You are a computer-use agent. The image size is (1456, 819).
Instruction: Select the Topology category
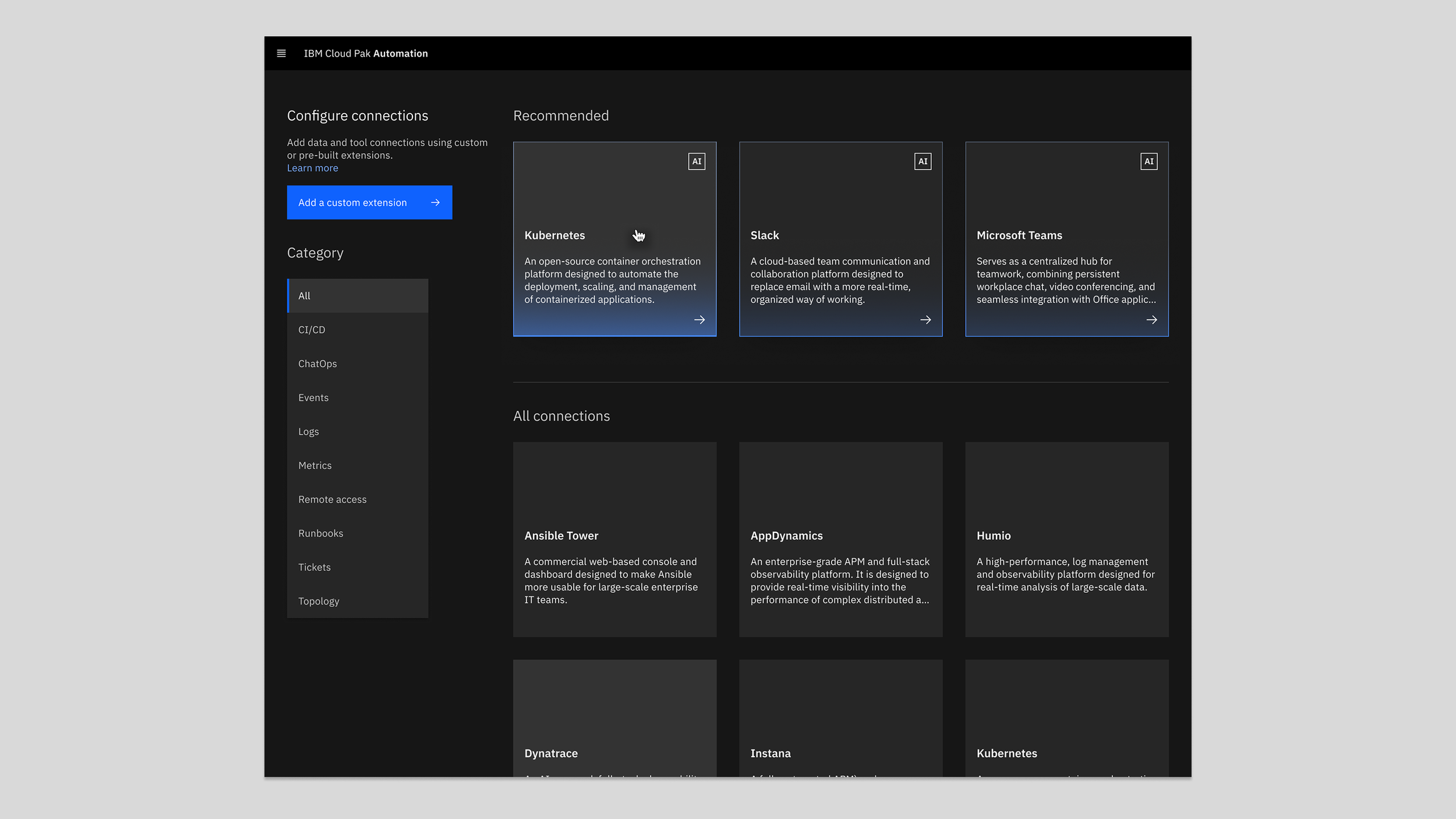(358, 601)
